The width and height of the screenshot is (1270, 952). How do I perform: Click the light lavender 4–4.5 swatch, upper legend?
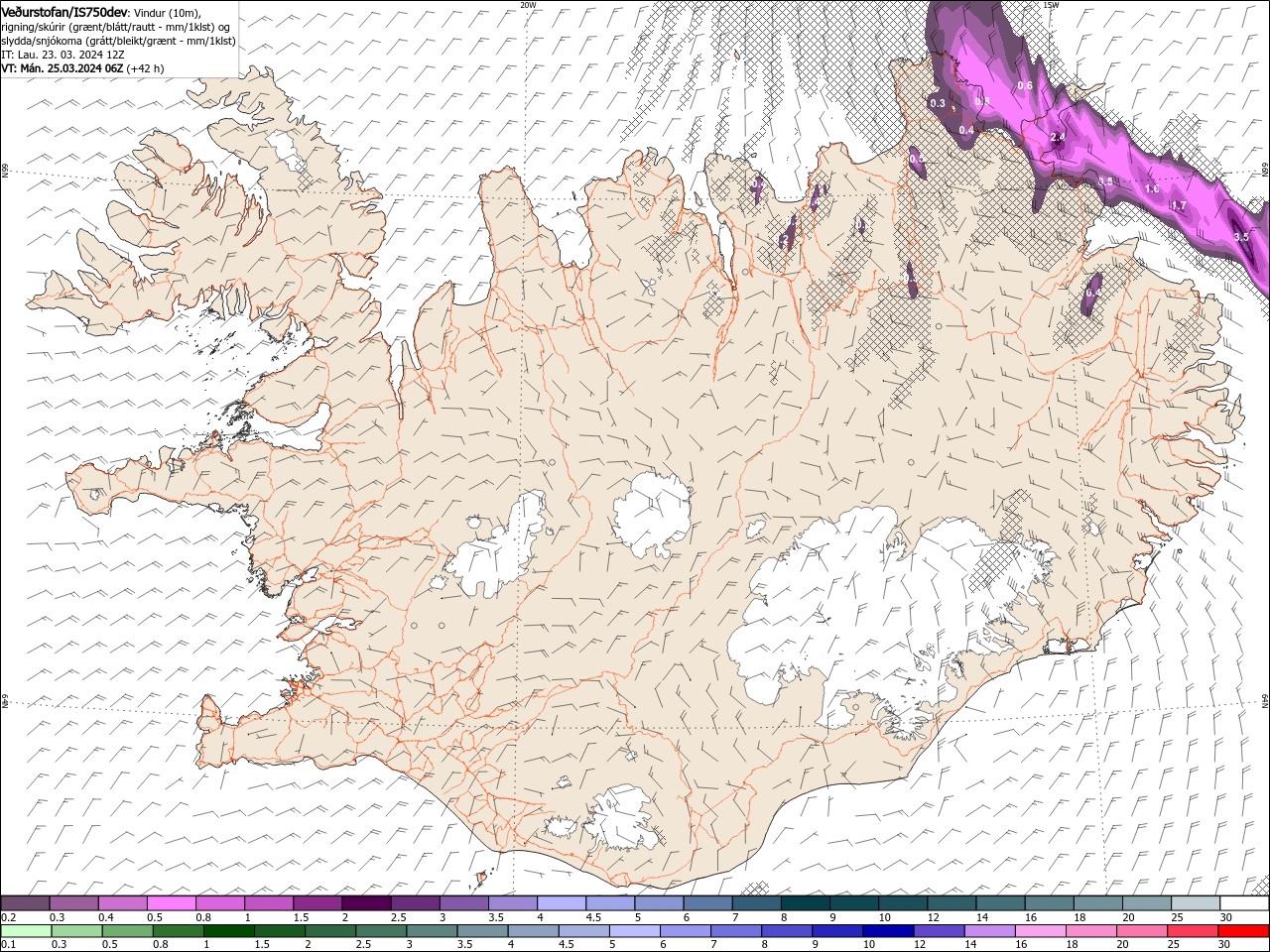coord(561,903)
